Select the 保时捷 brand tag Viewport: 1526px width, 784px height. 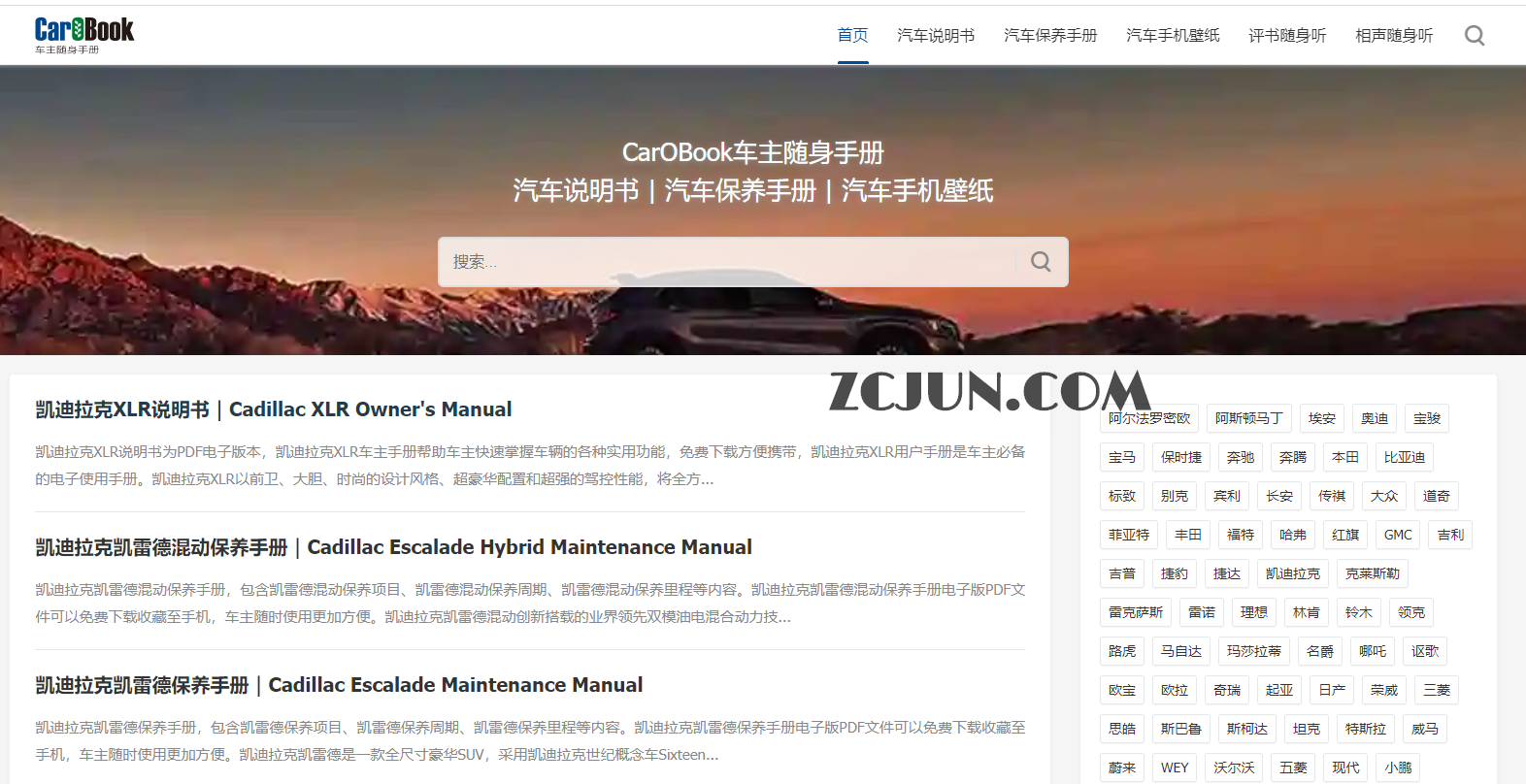[x=1181, y=457]
